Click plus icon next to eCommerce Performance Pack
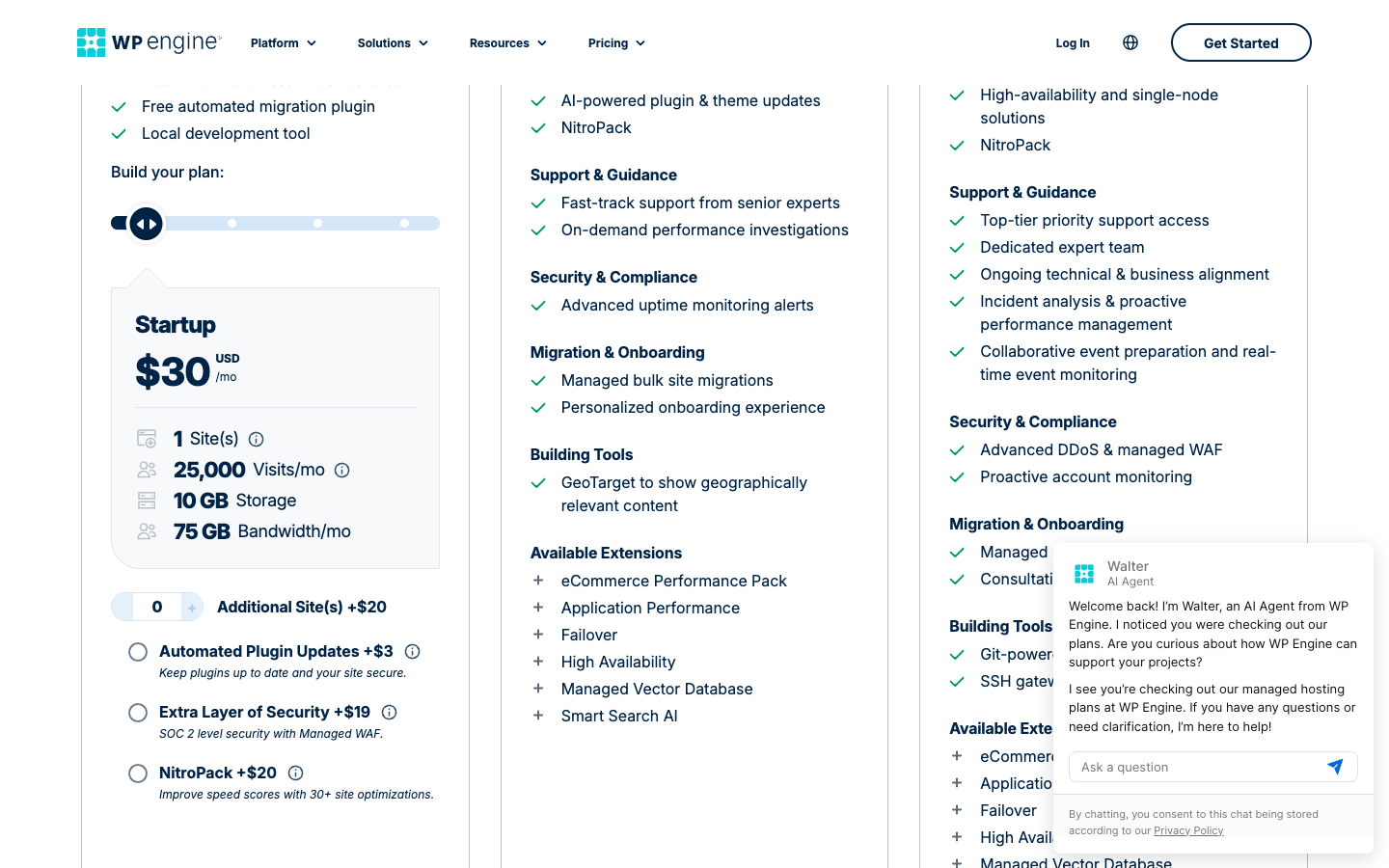The height and width of the screenshot is (868, 1389). click(538, 581)
